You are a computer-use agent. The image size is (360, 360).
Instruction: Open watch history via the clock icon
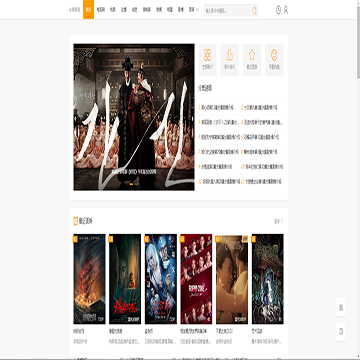[278, 10]
